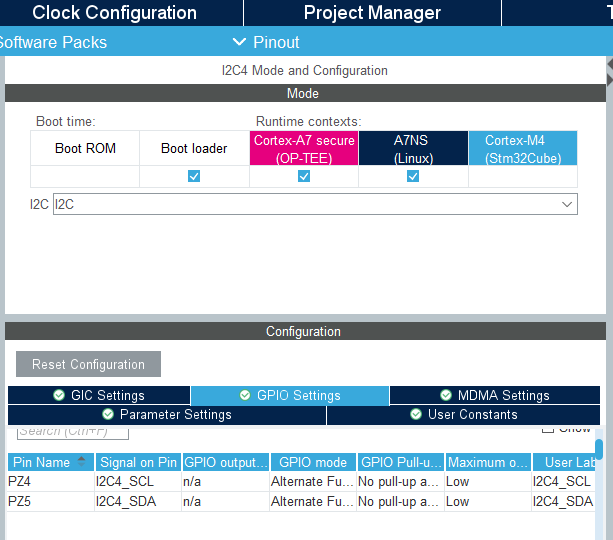Click the User Constants green check icon
The width and height of the screenshot is (613, 540).
416,414
